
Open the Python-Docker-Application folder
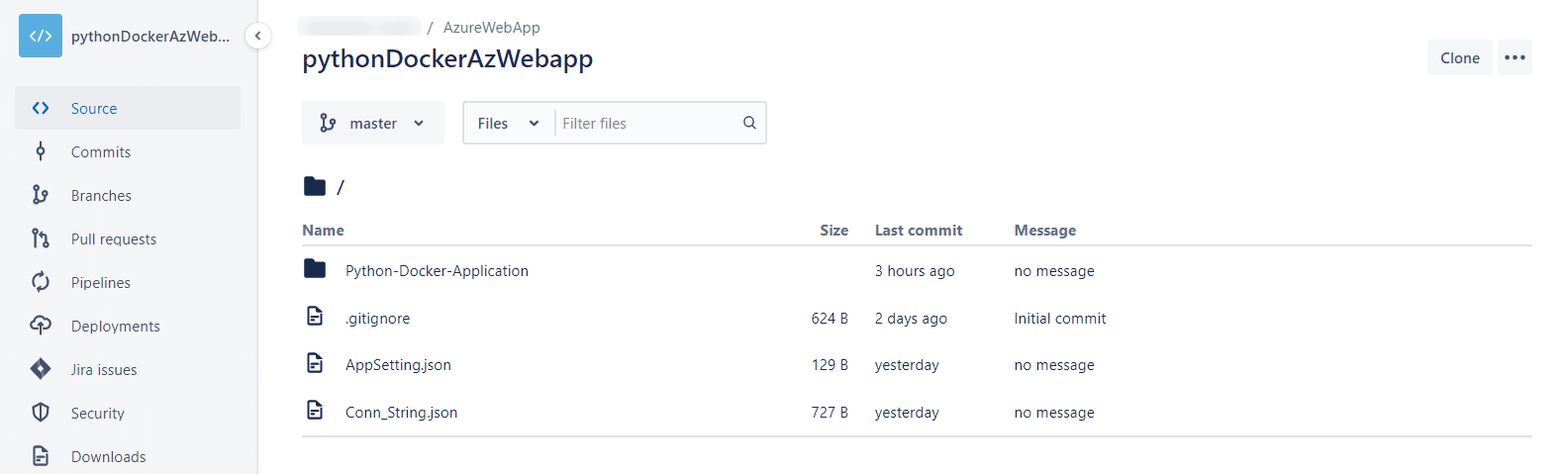point(437,270)
